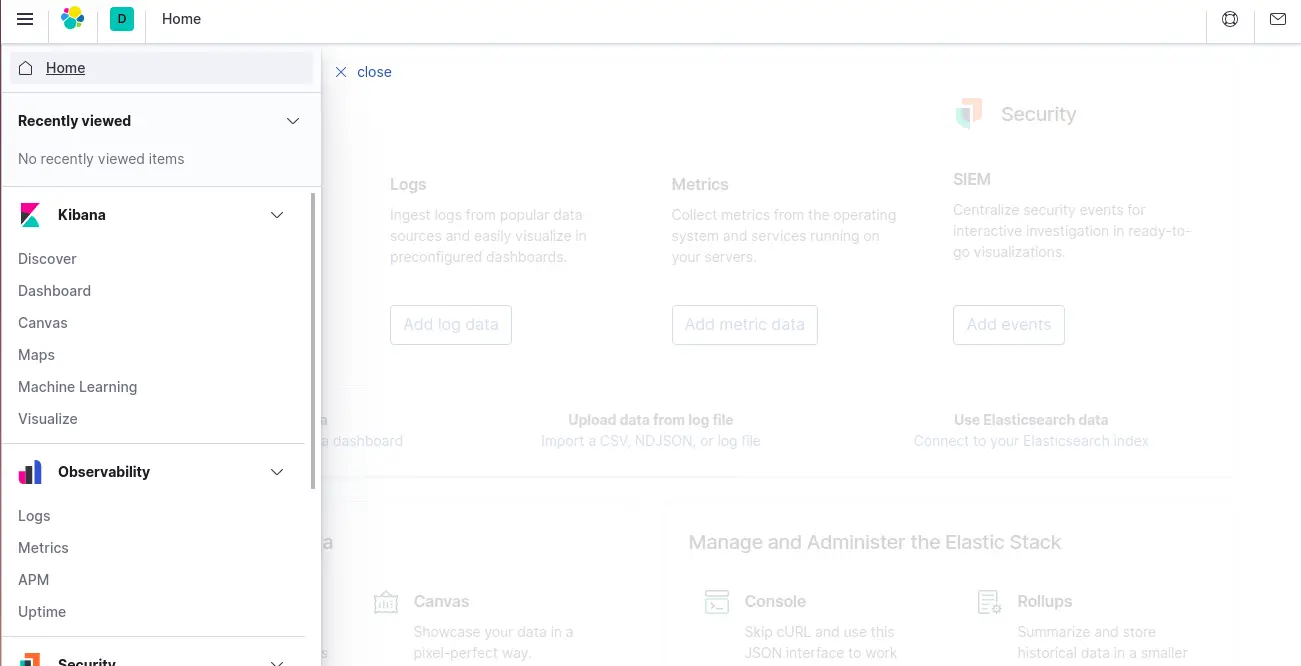
Task: Click the Security shield logo in sidebar
Action: point(30,660)
